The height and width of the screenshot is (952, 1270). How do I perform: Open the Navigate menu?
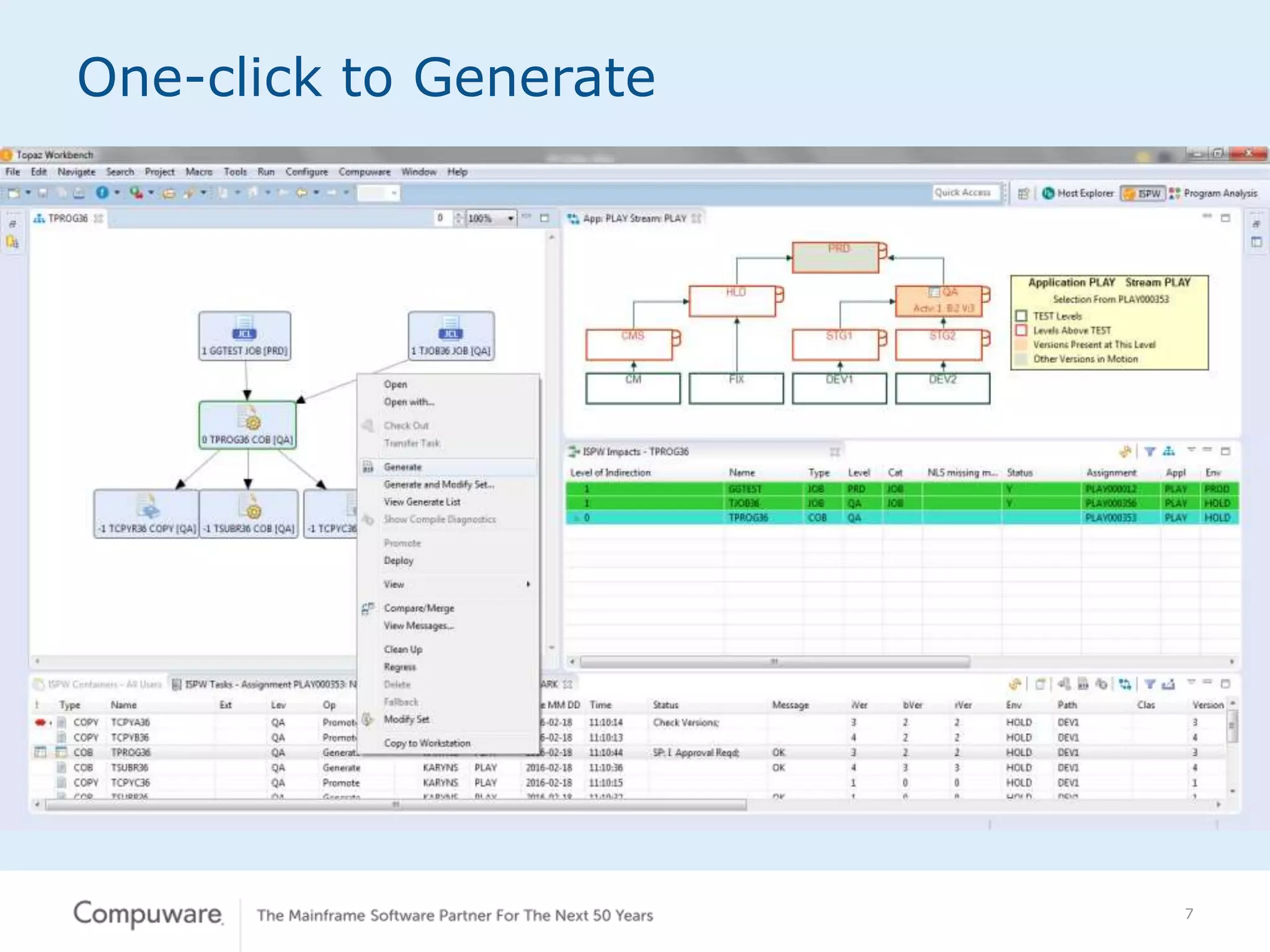tap(76, 172)
